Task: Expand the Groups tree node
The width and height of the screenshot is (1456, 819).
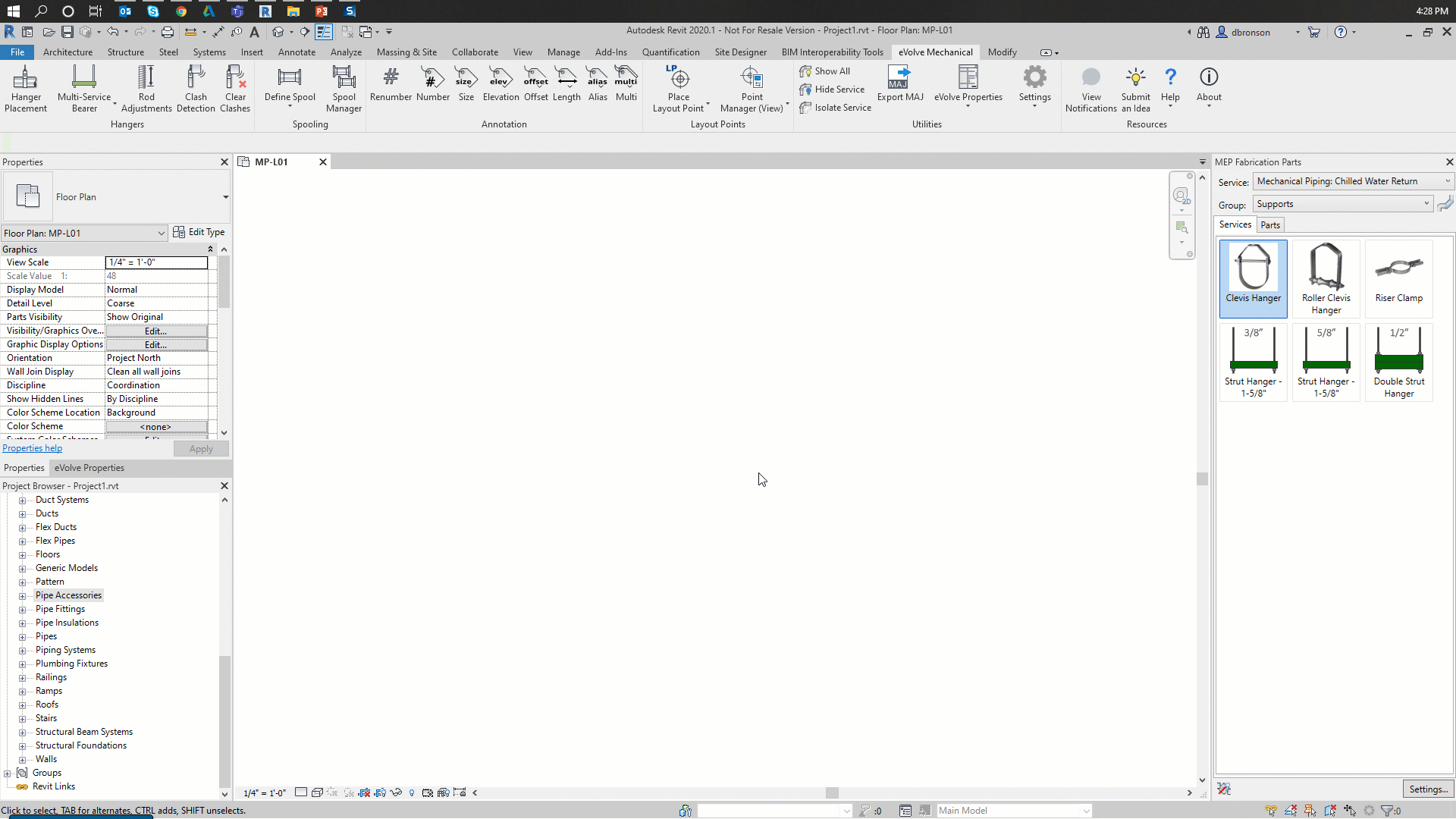Action: tap(8, 773)
